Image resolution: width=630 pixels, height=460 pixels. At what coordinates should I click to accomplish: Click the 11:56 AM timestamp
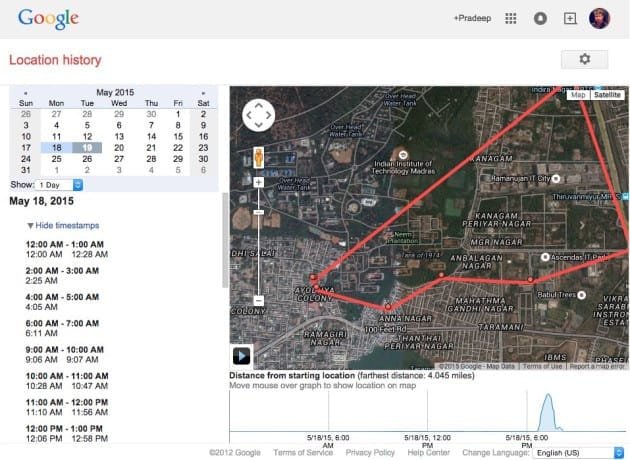[x=90, y=412]
